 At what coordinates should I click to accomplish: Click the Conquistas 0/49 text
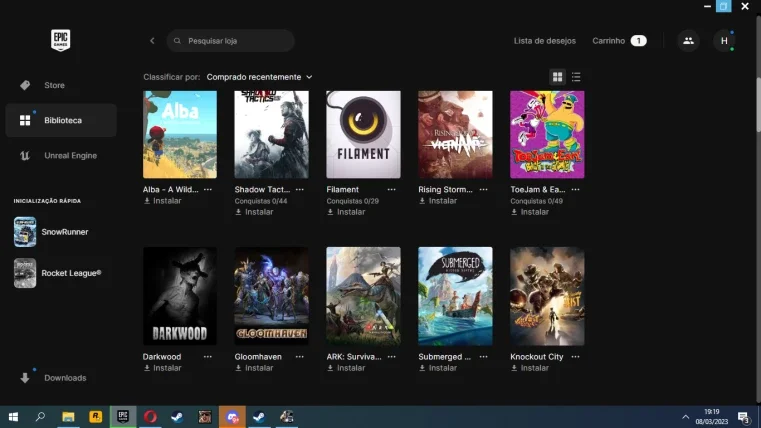(536, 201)
